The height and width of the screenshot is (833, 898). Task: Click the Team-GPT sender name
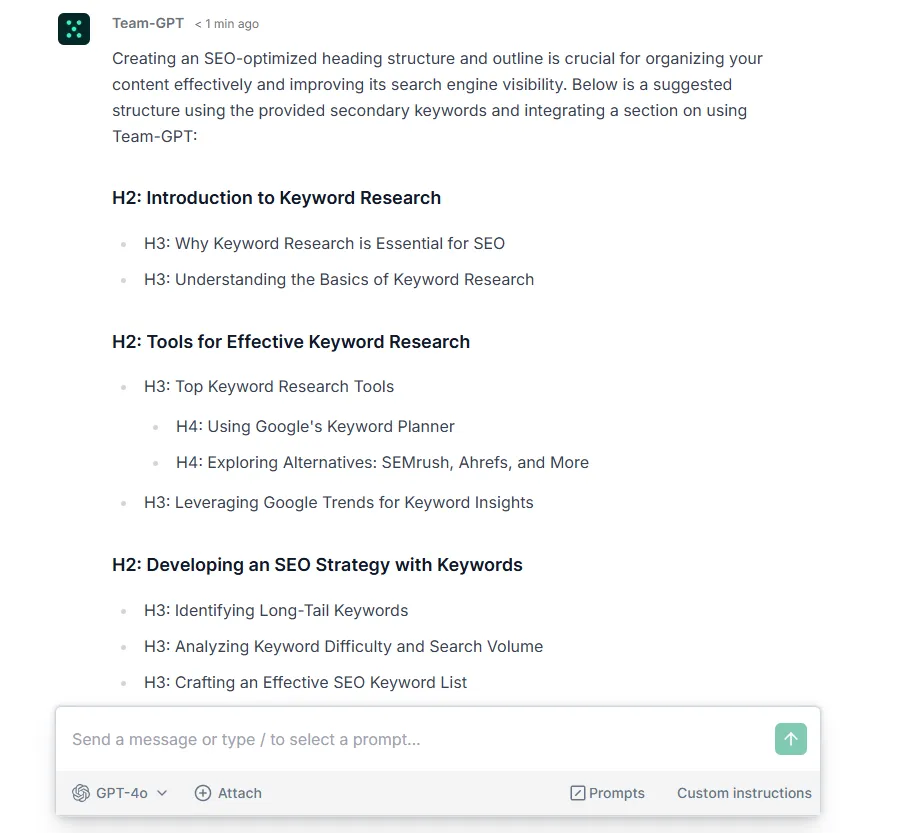tap(148, 23)
